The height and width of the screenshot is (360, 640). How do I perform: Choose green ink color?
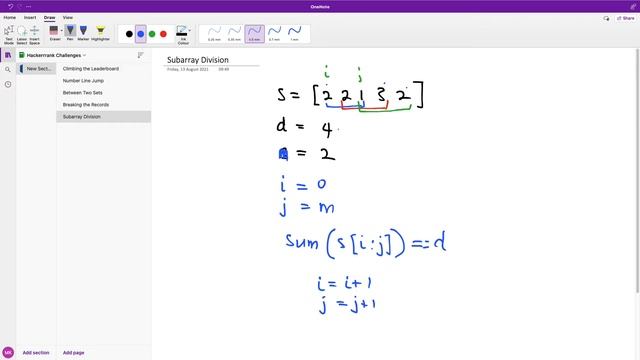tap(152, 34)
